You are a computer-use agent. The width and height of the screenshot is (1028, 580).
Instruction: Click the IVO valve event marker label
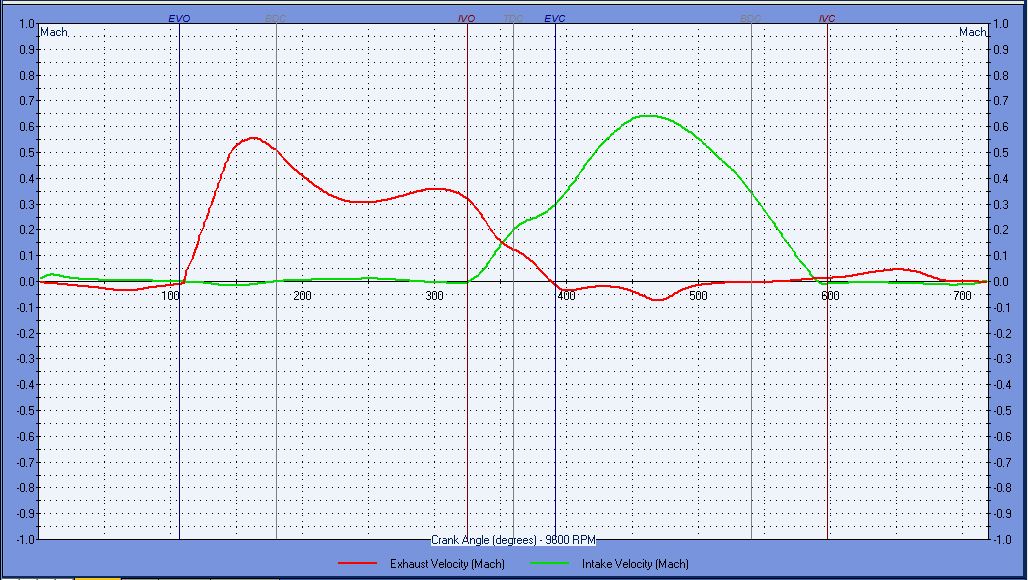[466, 19]
